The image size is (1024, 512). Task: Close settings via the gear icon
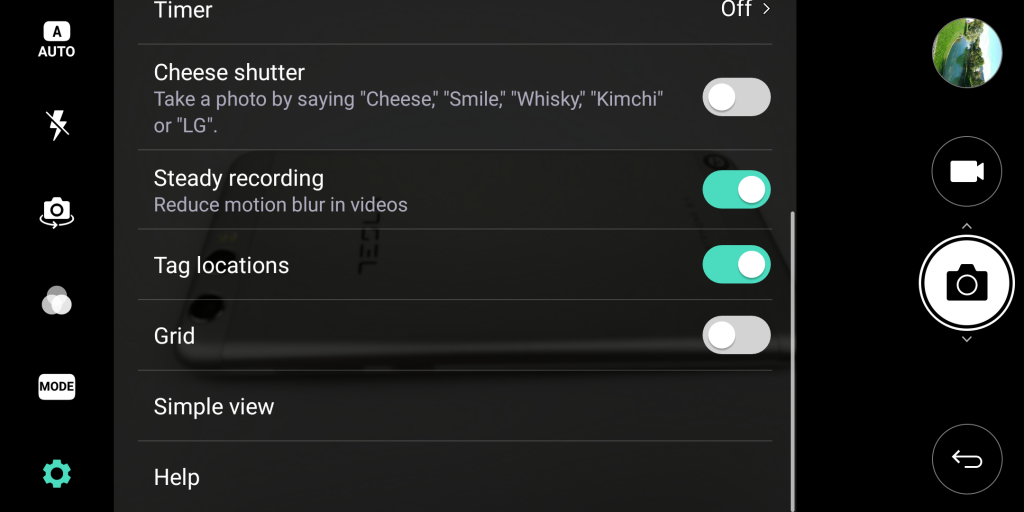tap(57, 473)
